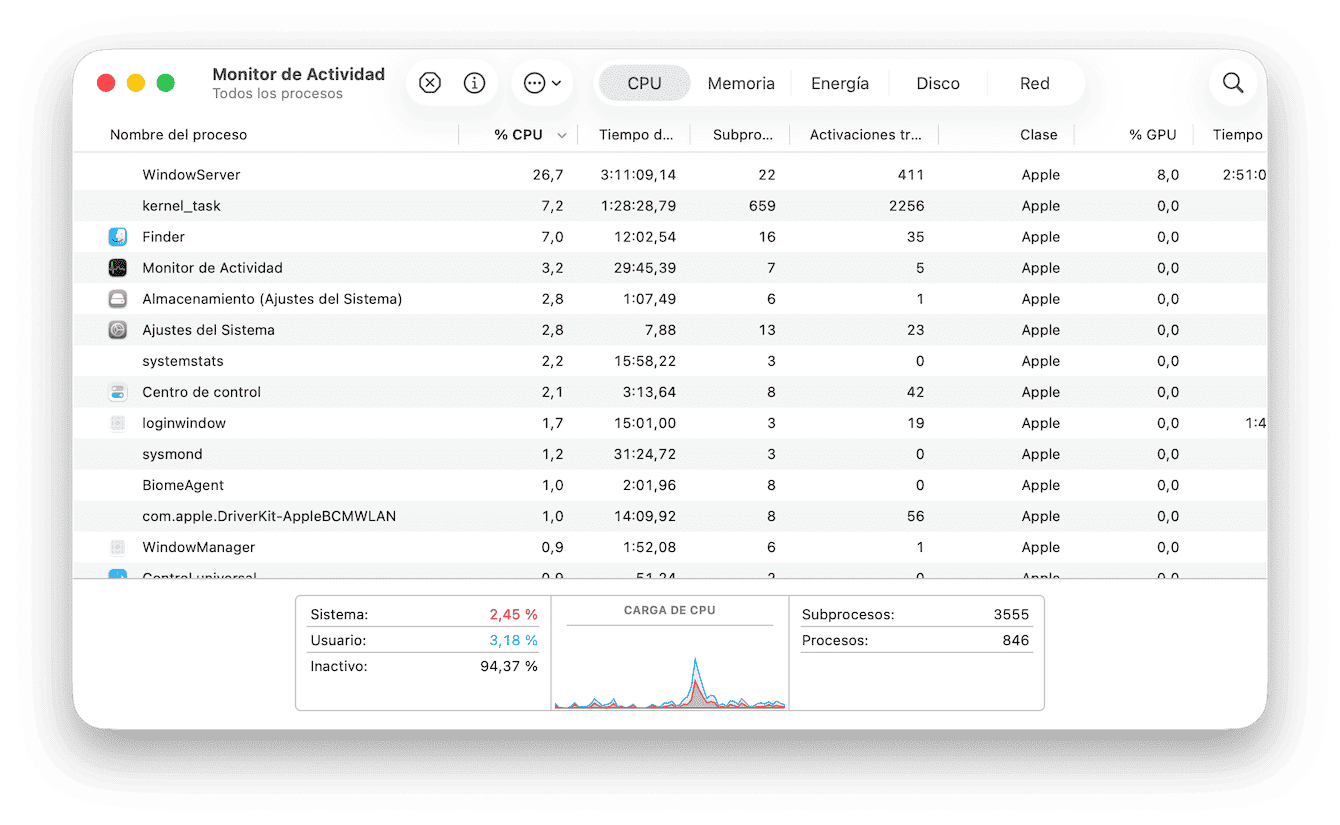Image resolution: width=1340 pixels, height=825 pixels.
Task: Click the CPU load graph
Action: point(670,654)
